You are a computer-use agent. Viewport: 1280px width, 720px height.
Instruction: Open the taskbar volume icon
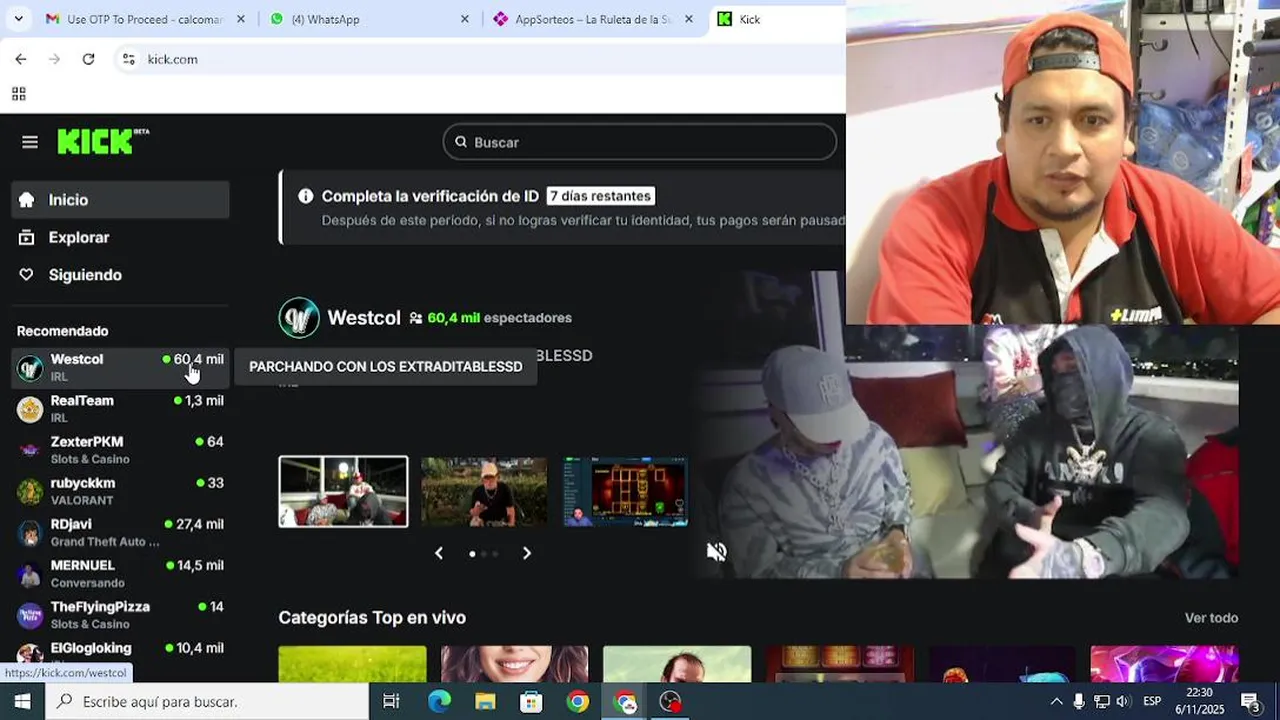click(1122, 701)
